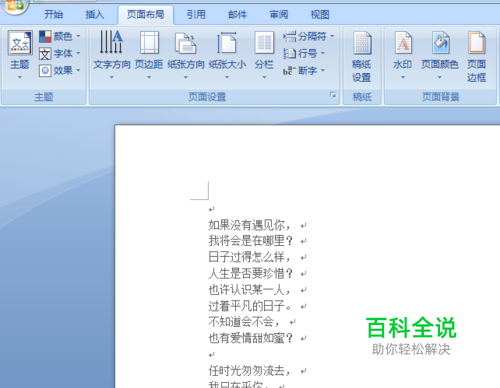
Task: Switch to the 引用 tab
Action: pos(196,15)
